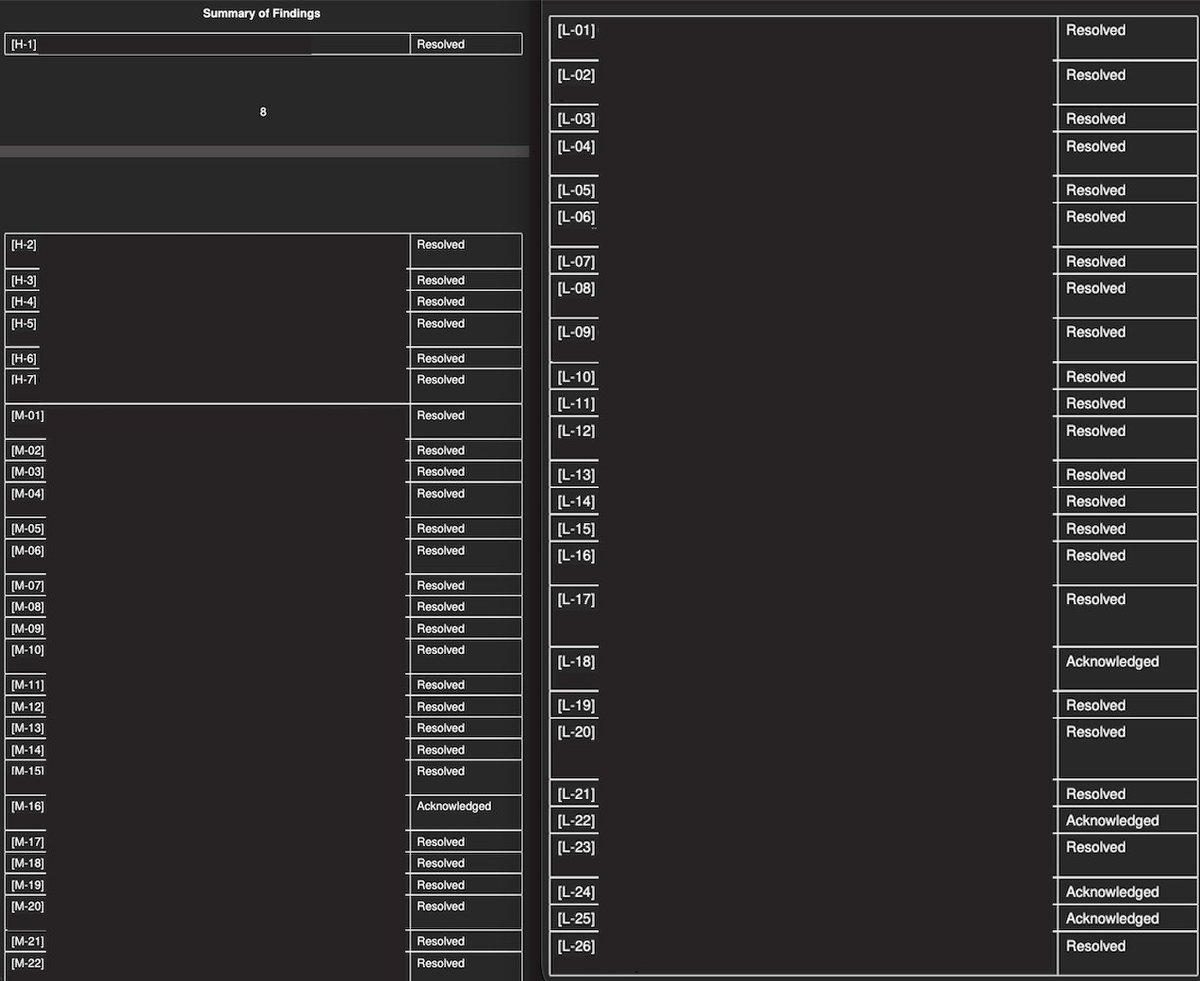Select the [L-09] entry
Viewport: 1200px width, 981px height.
click(x=576, y=332)
